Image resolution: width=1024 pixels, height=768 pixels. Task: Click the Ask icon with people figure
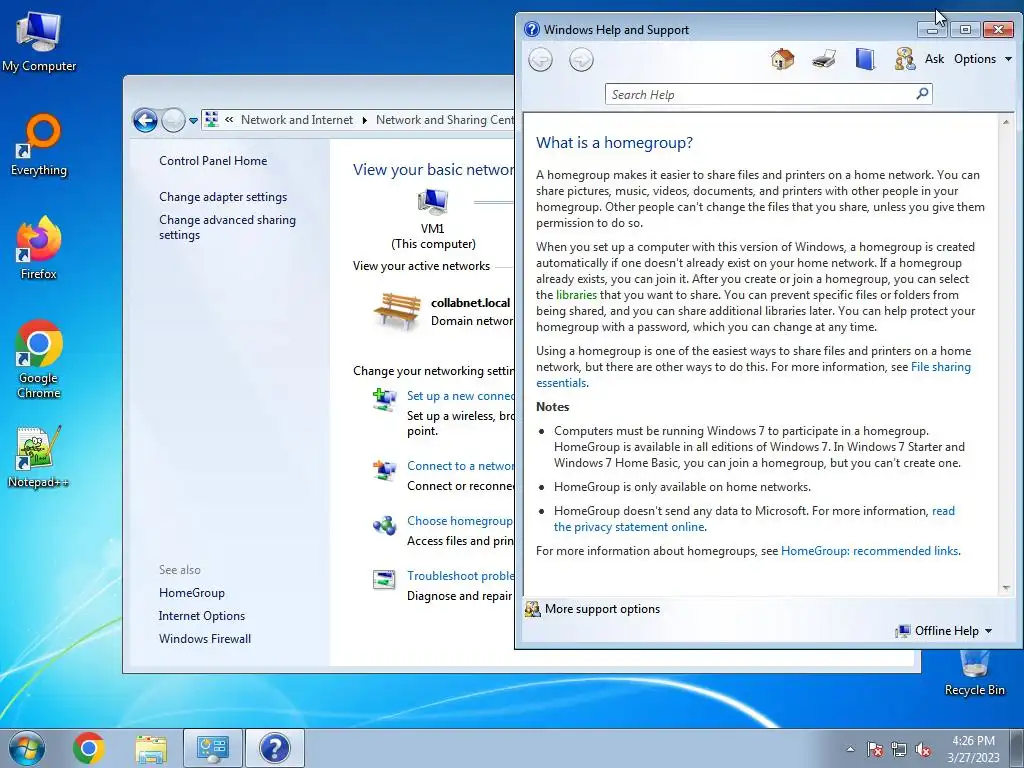[x=904, y=59]
